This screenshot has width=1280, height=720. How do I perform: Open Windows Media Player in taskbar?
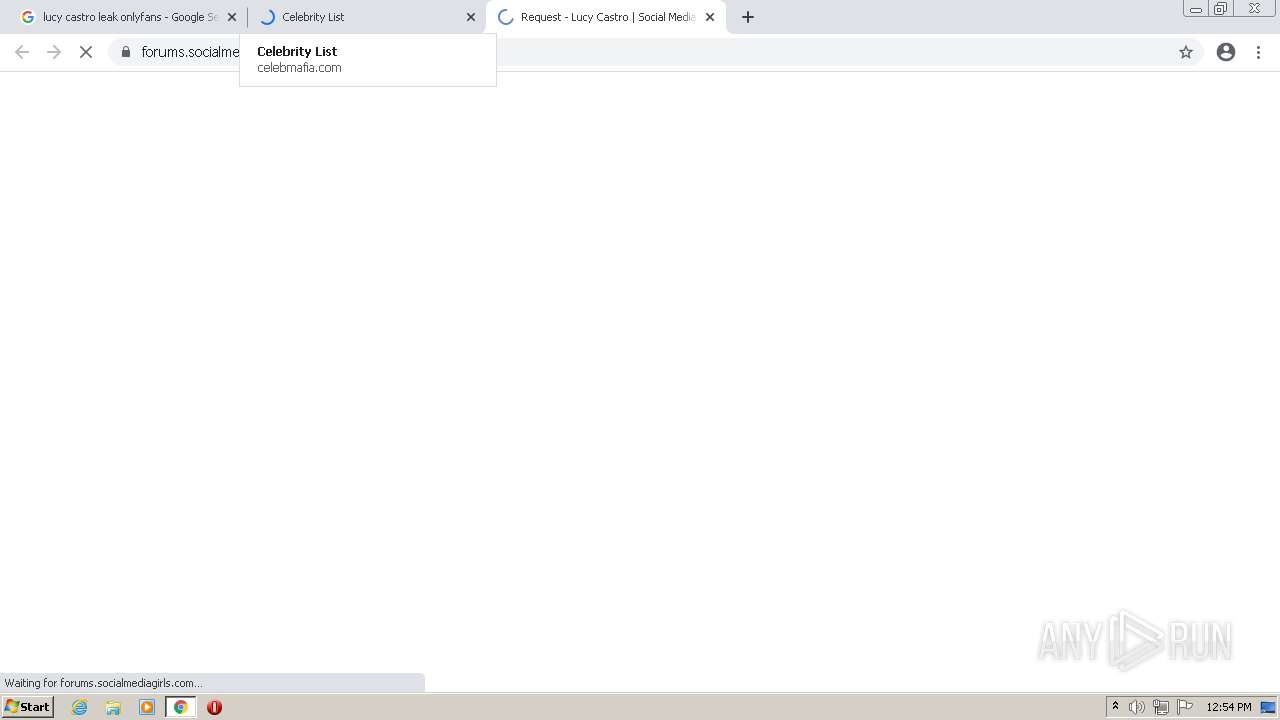[x=147, y=707]
